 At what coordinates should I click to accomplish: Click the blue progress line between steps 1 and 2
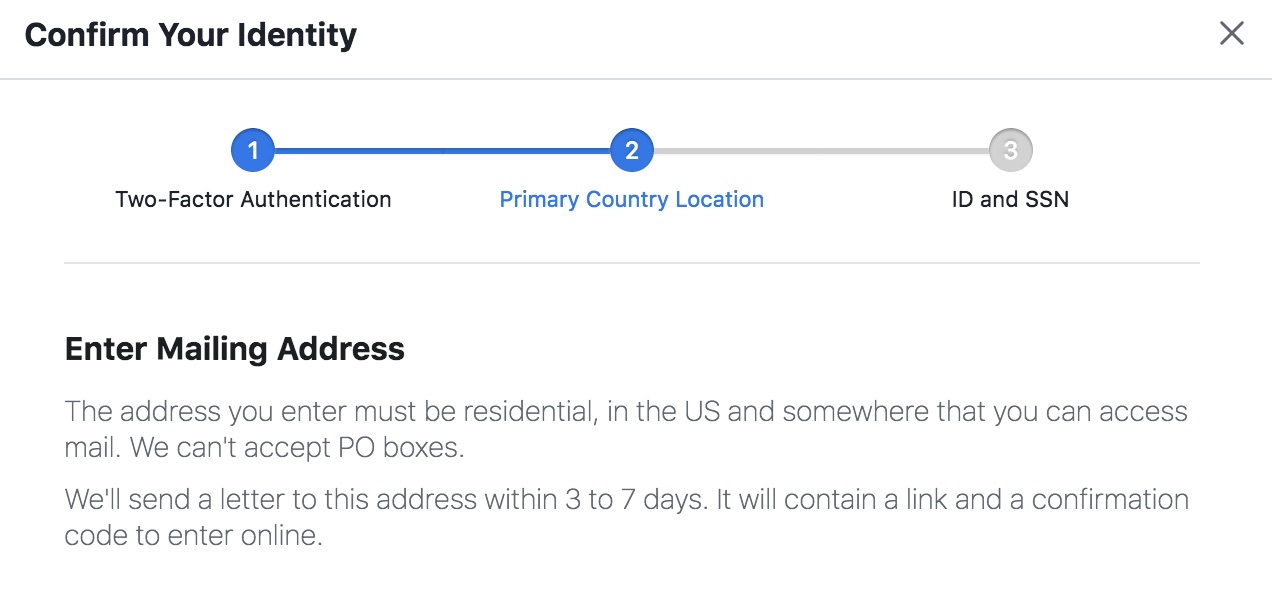click(442, 151)
